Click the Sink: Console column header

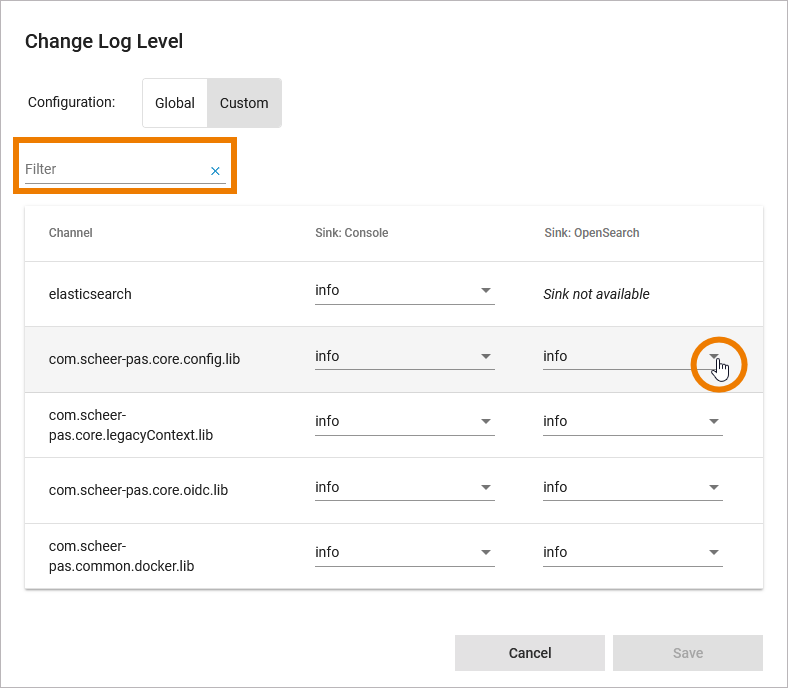click(351, 233)
